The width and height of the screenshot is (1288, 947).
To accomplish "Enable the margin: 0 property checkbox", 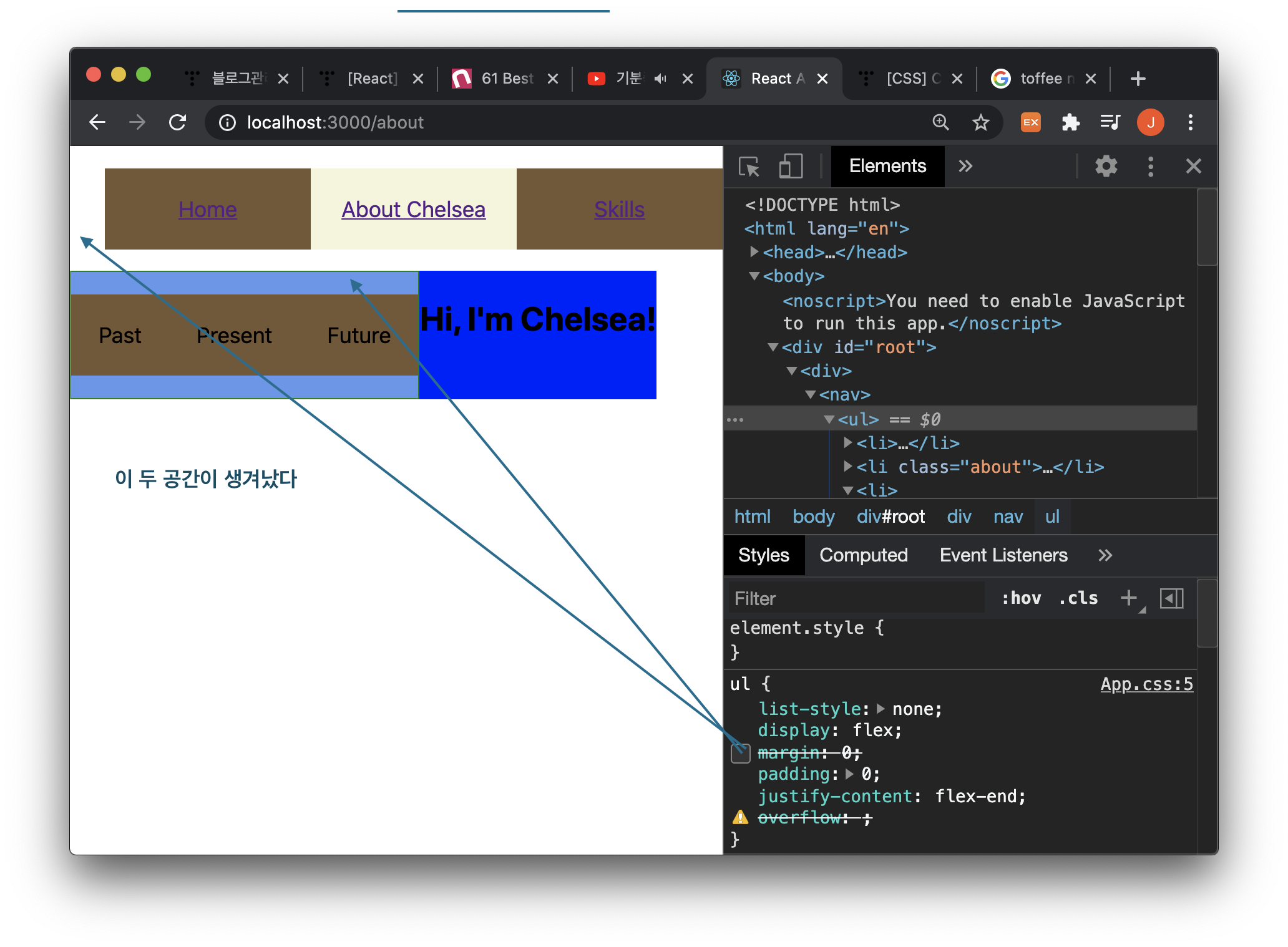I will (x=740, y=753).
